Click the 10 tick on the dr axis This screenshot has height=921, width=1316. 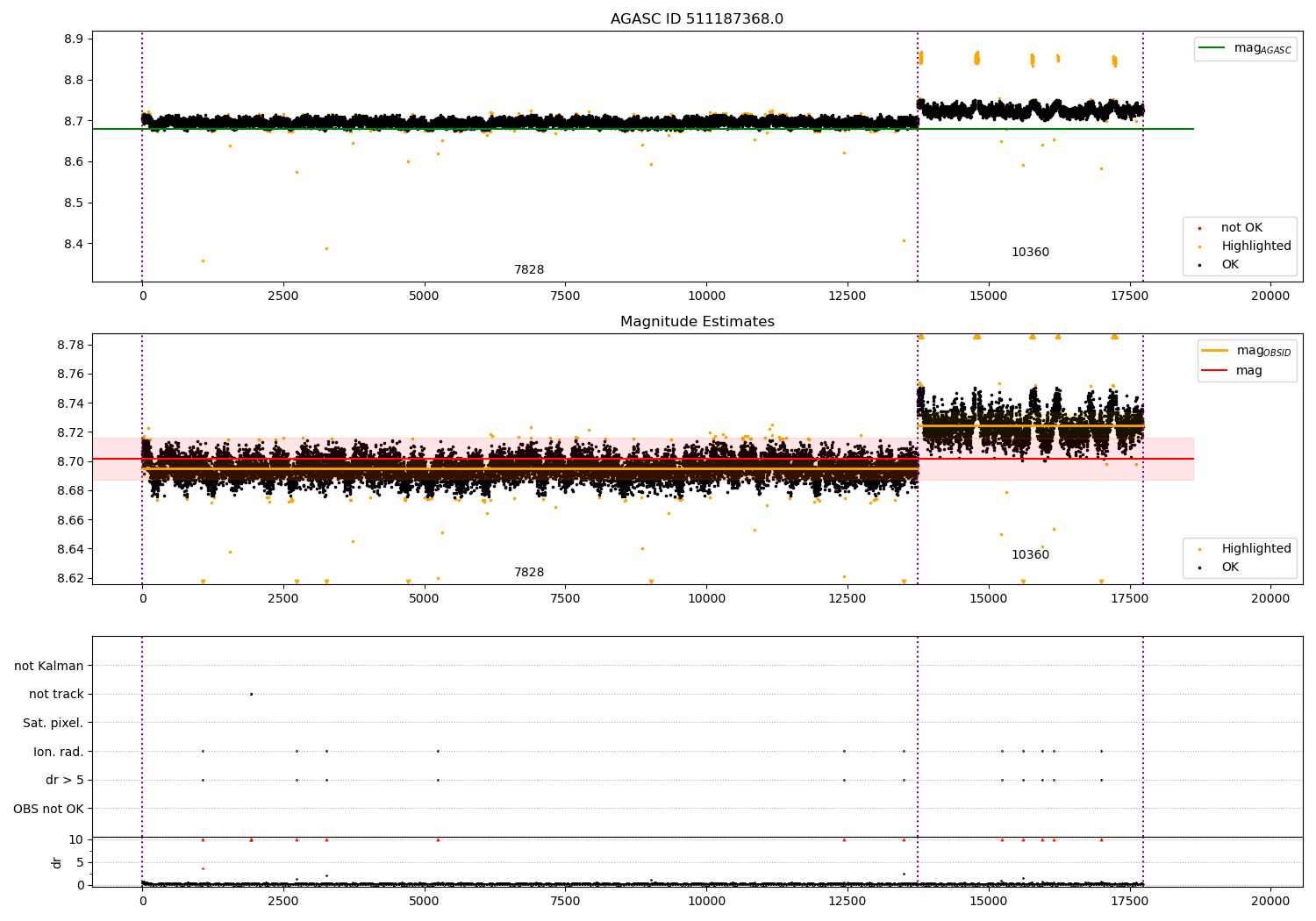(76, 840)
